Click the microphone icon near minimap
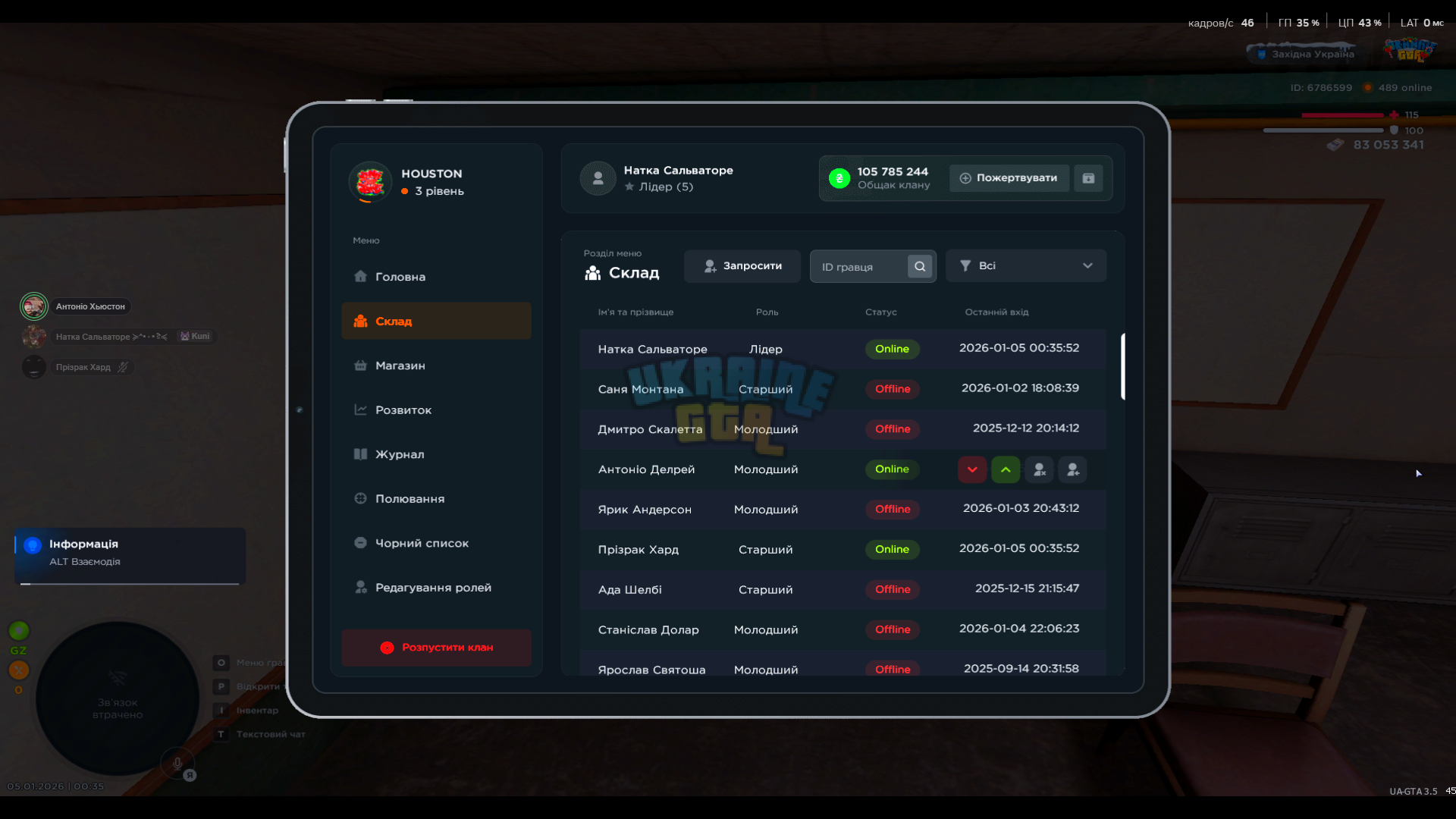Screen dimensions: 1456x819 [177, 764]
